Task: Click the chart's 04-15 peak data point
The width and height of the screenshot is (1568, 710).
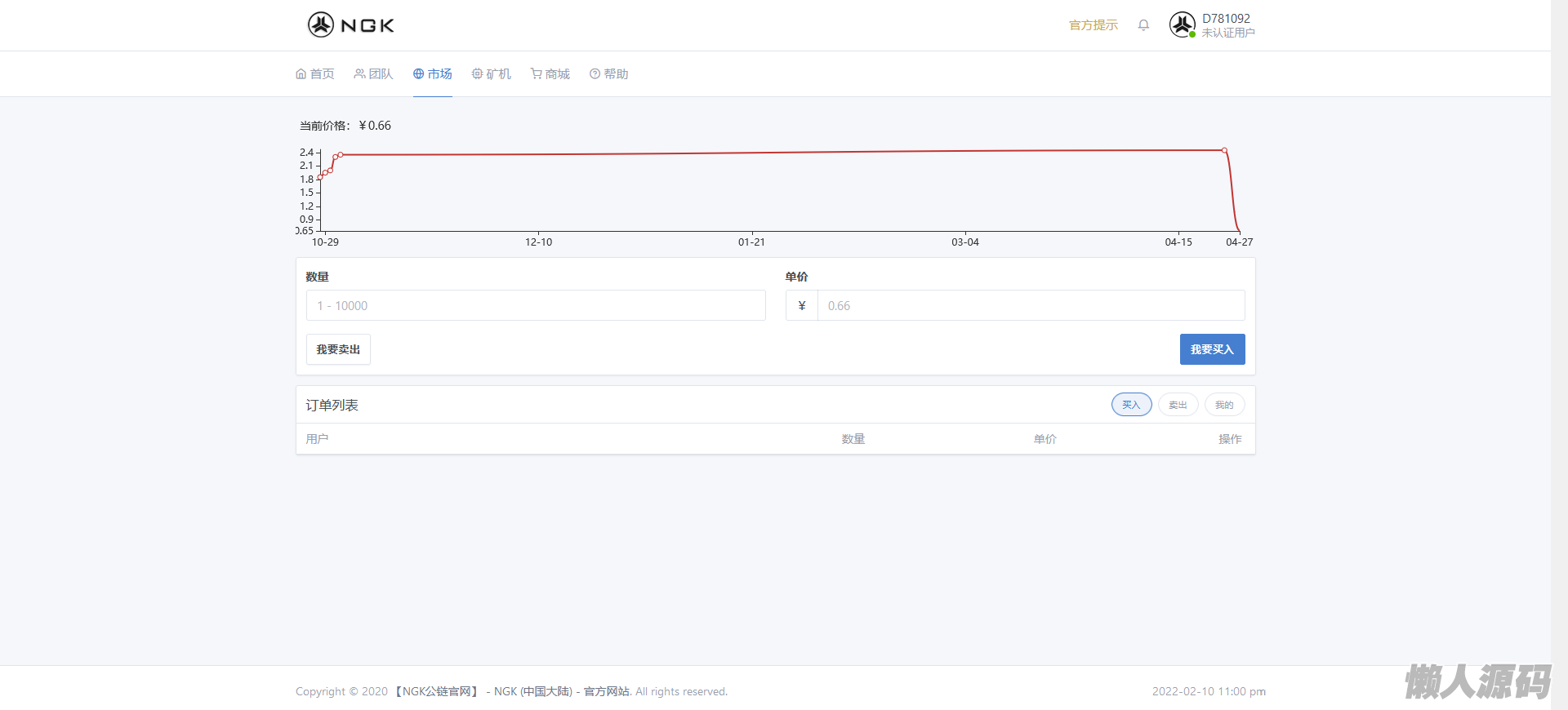Action: [x=1224, y=150]
